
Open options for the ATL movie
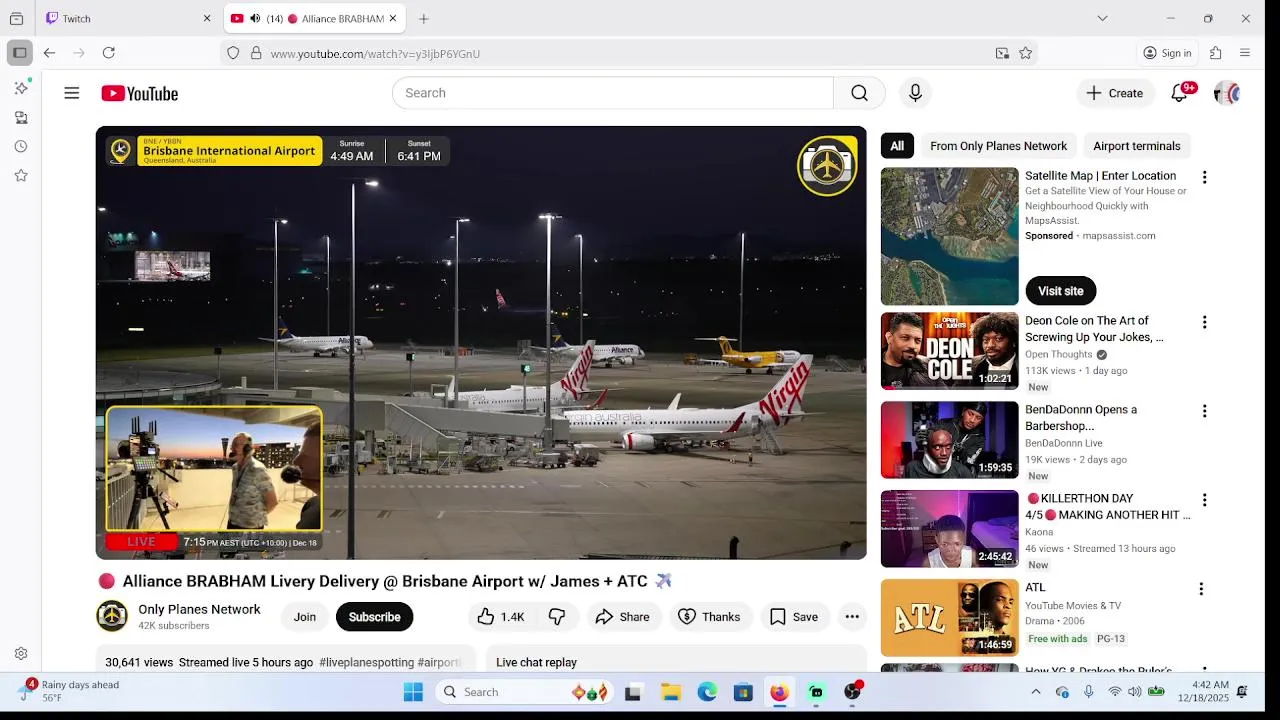point(1201,589)
